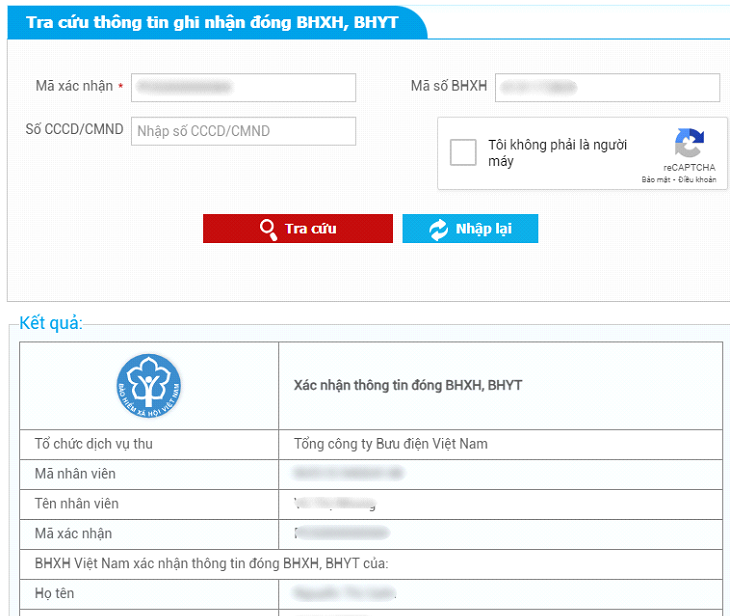Open the reCAPTCHA Điều khoản link

click(x=697, y=180)
